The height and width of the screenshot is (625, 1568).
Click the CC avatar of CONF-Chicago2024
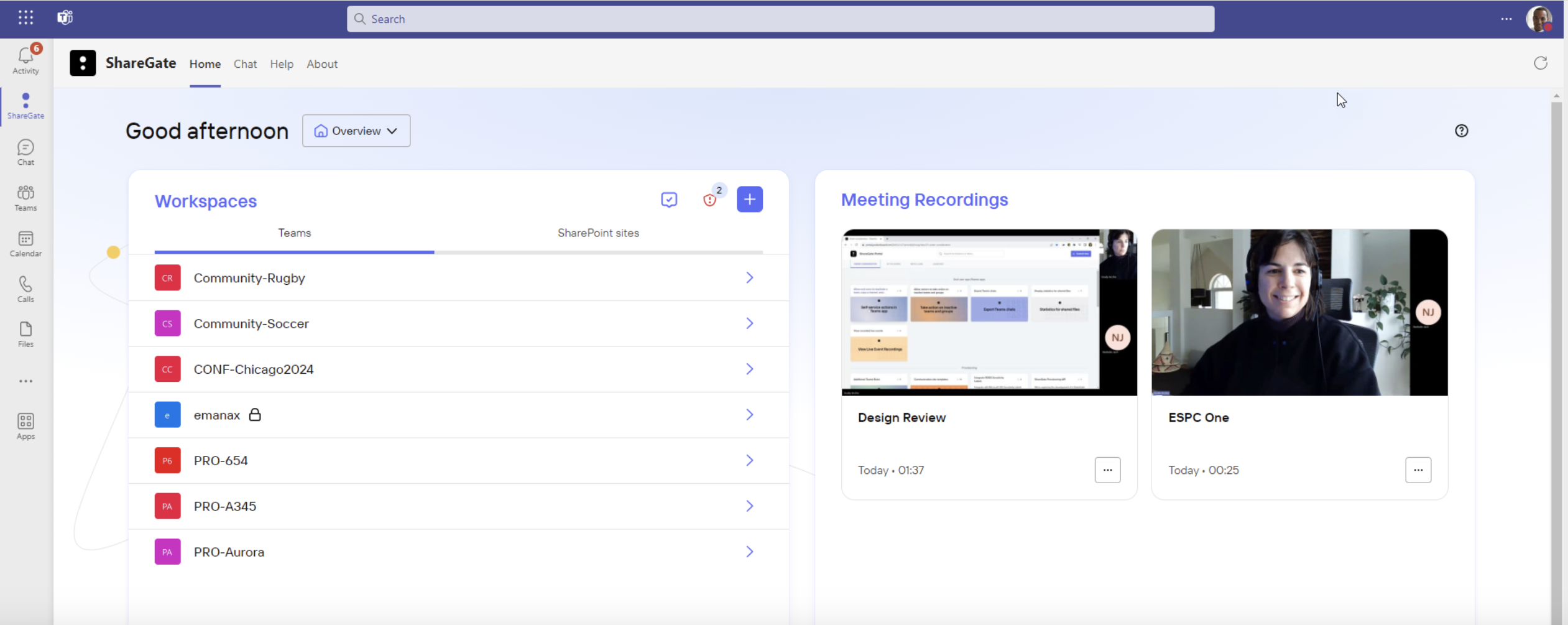[167, 369]
